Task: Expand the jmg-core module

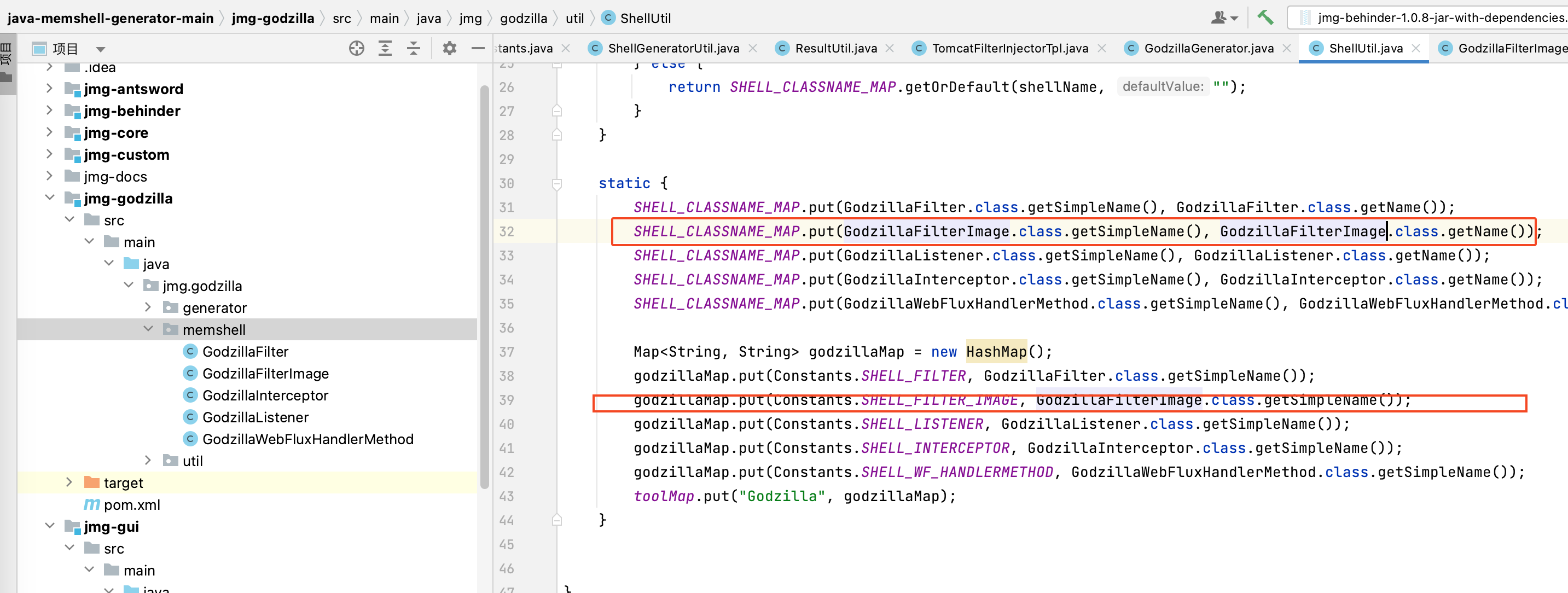Action: pyautogui.click(x=50, y=133)
